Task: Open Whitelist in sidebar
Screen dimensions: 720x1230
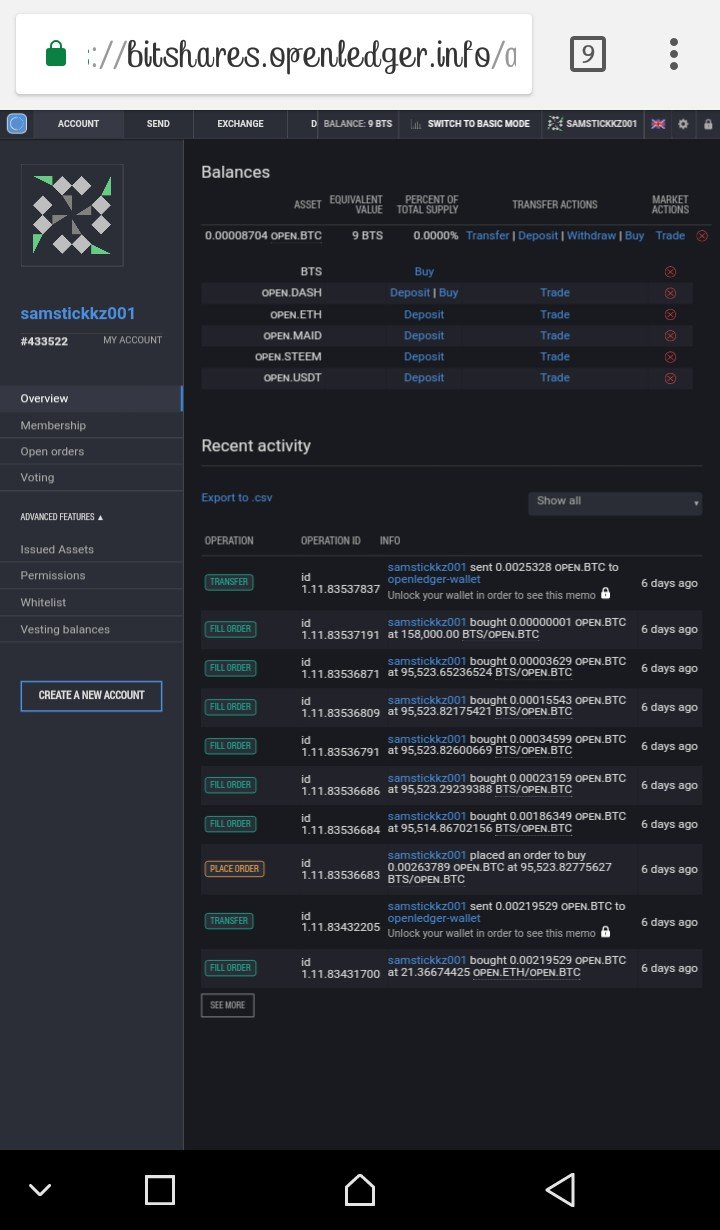Action: tap(91, 602)
